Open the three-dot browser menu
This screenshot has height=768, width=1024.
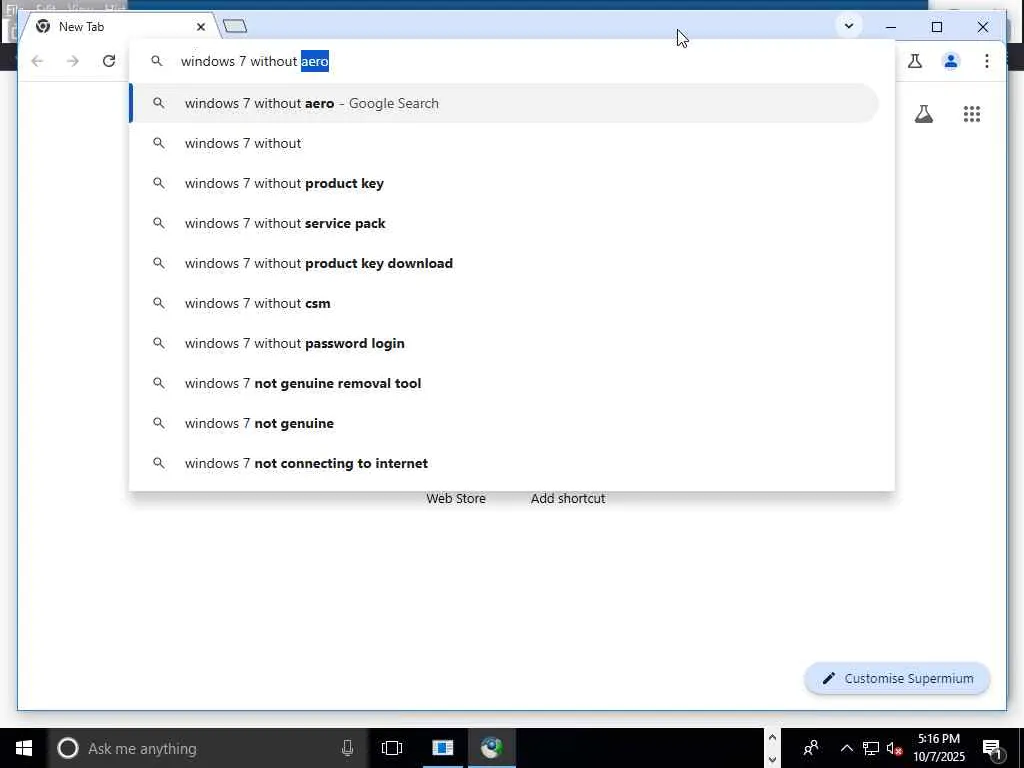pos(987,61)
